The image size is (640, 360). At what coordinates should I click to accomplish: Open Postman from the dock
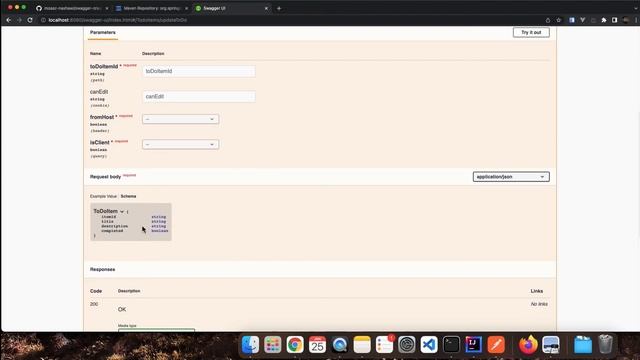click(x=496, y=345)
